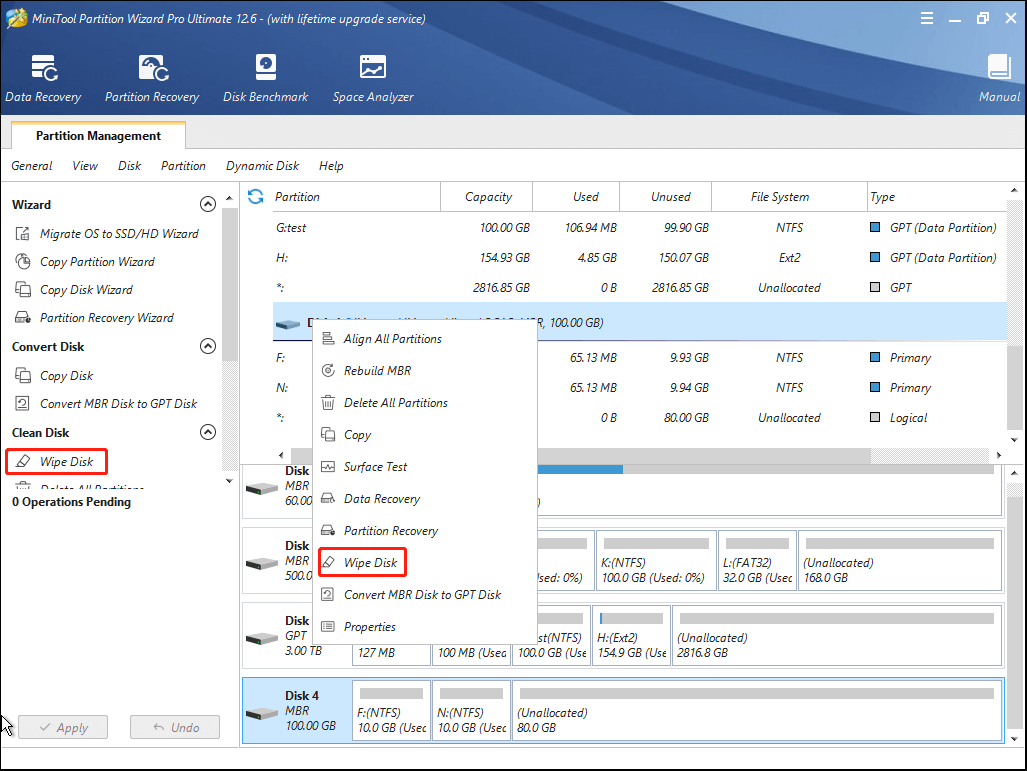Select the G:test partition row
The image size is (1027, 771).
coord(639,228)
